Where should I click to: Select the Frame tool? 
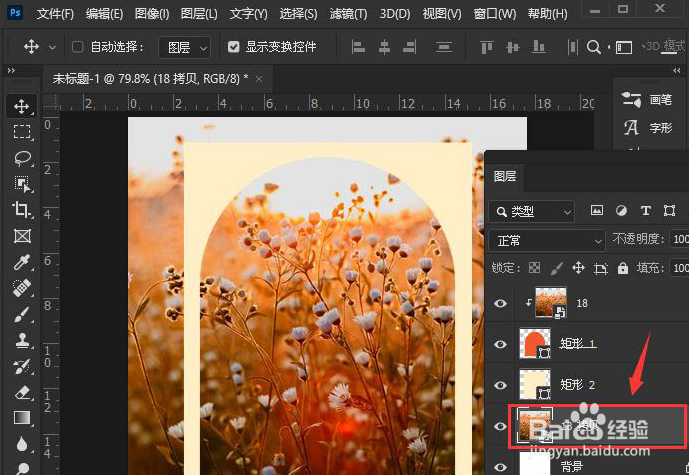(x=22, y=236)
